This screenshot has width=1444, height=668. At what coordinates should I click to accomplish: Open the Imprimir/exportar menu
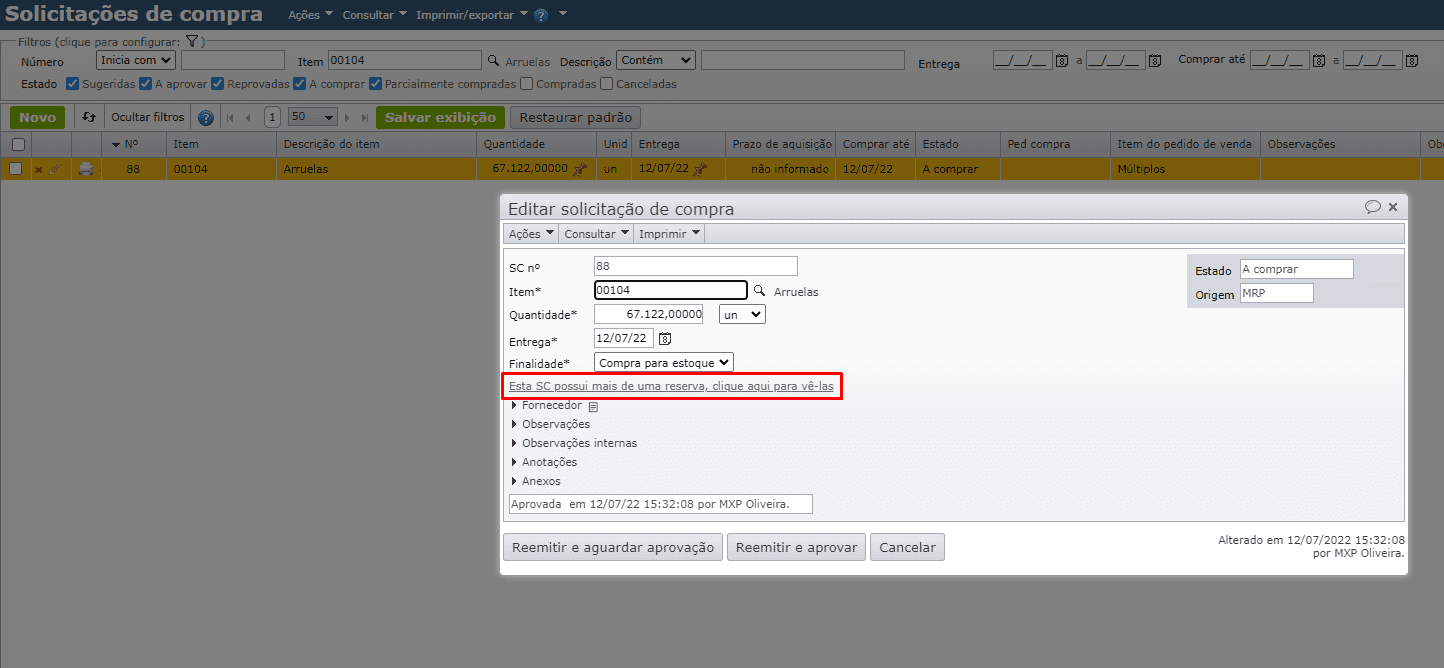[x=472, y=16]
